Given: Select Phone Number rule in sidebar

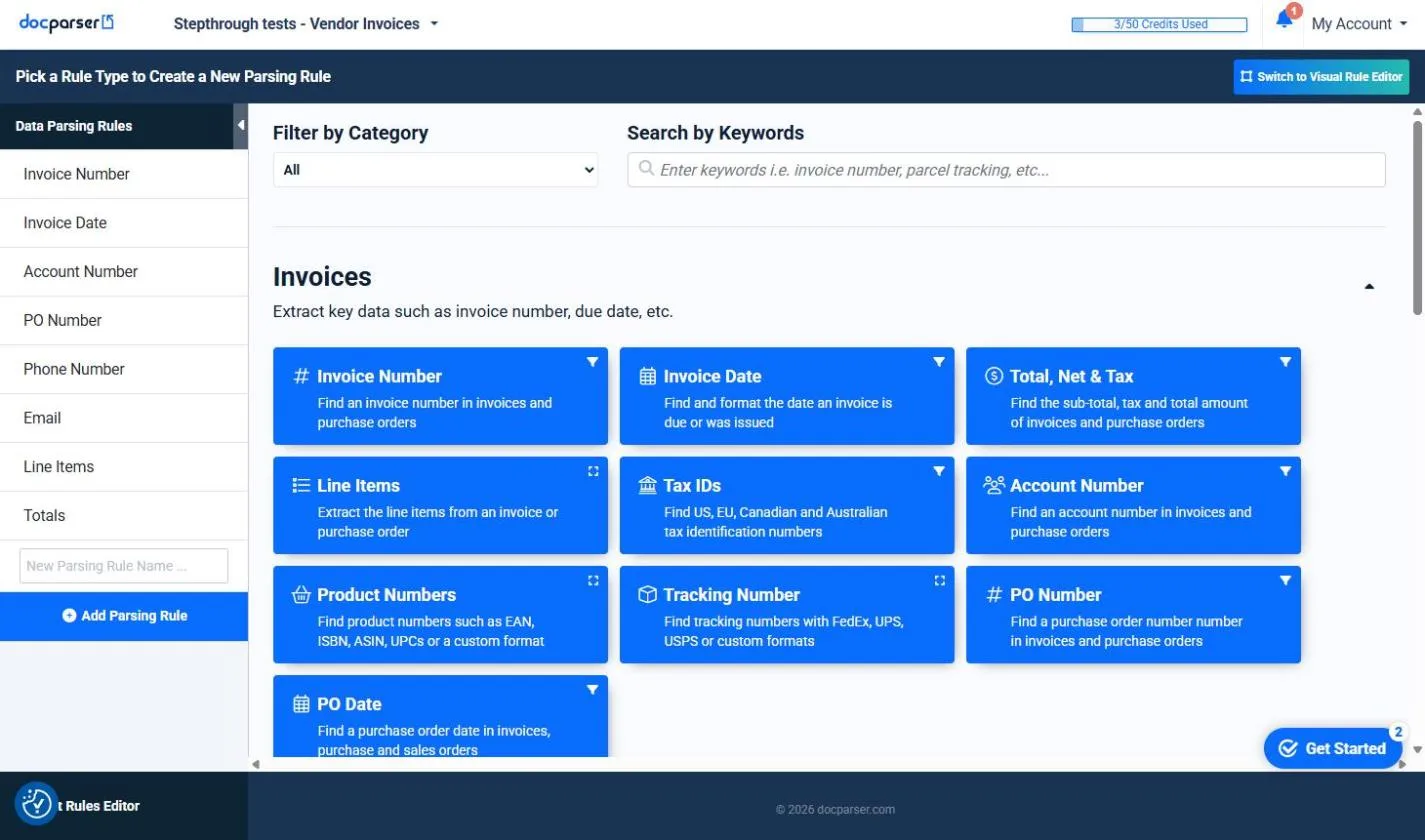Looking at the screenshot, I should (124, 369).
